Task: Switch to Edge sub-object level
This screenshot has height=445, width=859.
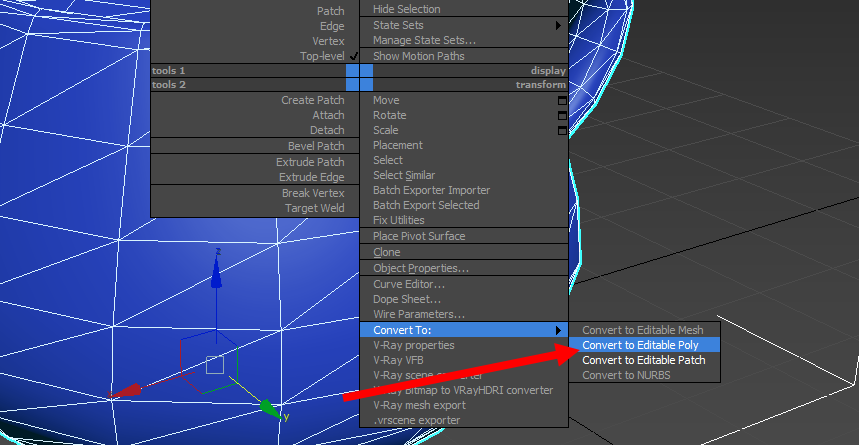Action: point(332,26)
